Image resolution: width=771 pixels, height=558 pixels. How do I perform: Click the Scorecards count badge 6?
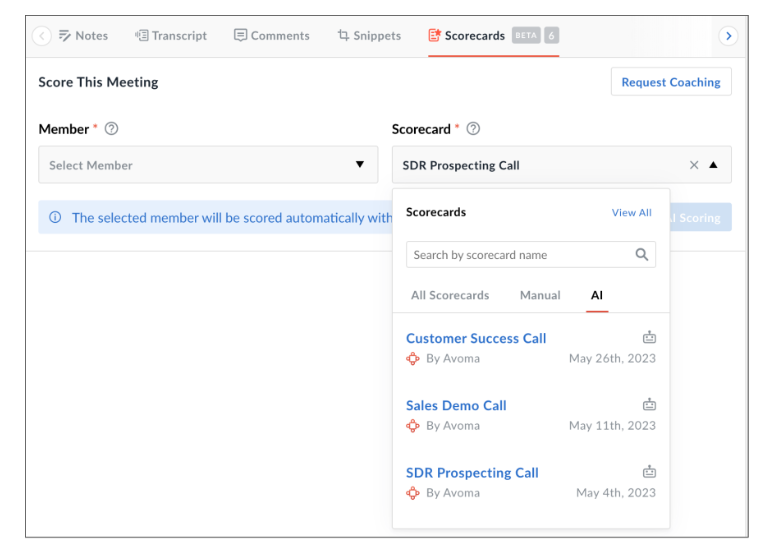[551, 35]
